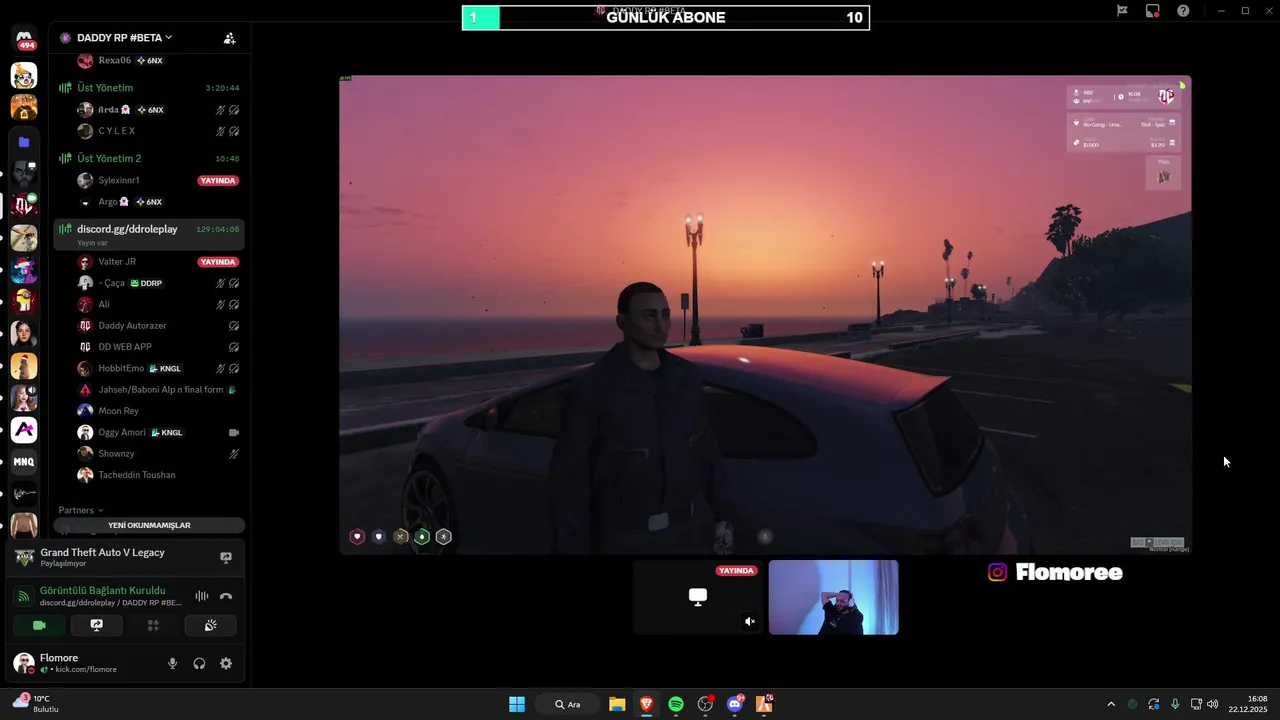Open soundboard button in voice panel
1280x720 pixels.
(211, 625)
